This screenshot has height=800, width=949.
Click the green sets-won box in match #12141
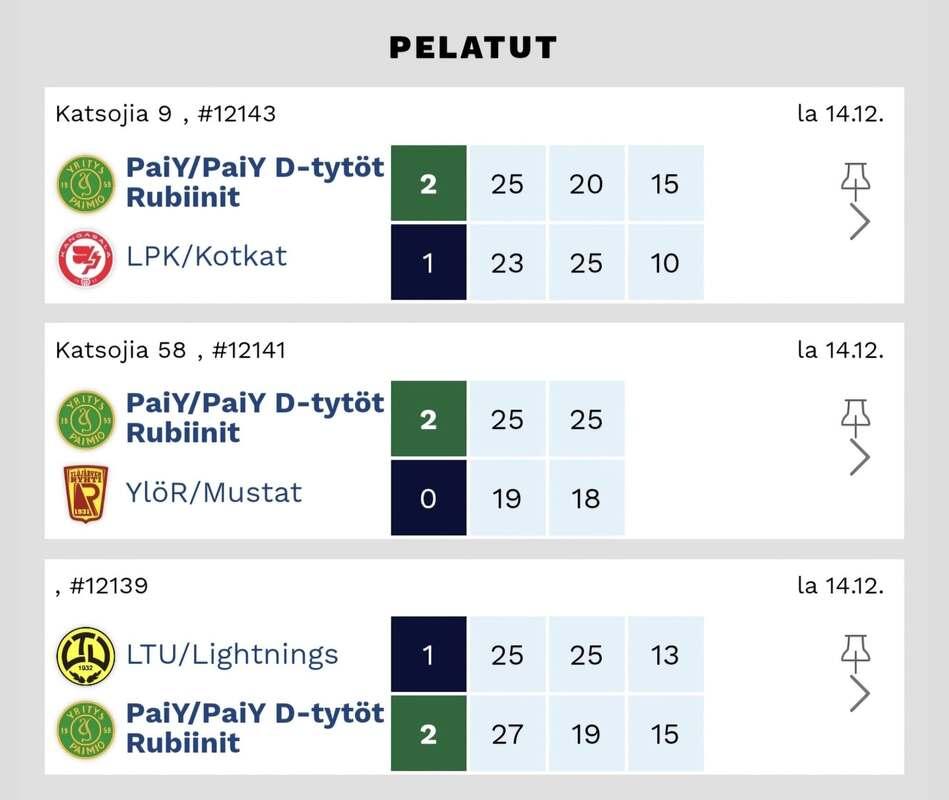[429, 419]
